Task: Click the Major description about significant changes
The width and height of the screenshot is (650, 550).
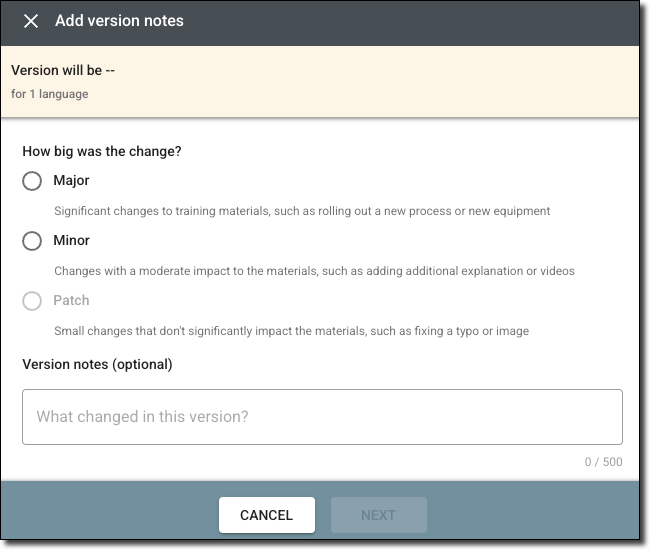Action: point(302,212)
